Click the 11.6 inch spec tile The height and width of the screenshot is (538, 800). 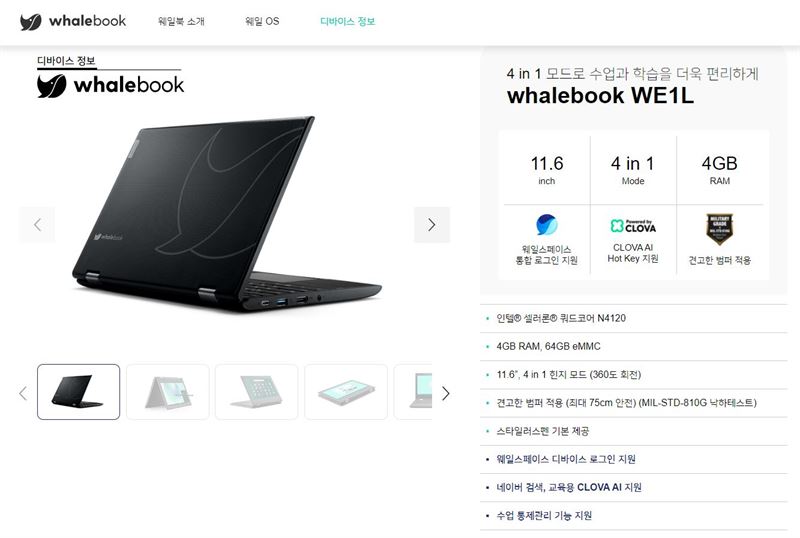(547, 170)
